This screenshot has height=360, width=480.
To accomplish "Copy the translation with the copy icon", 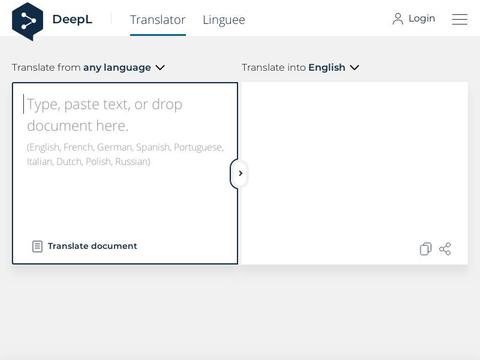I will (x=425, y=249).
